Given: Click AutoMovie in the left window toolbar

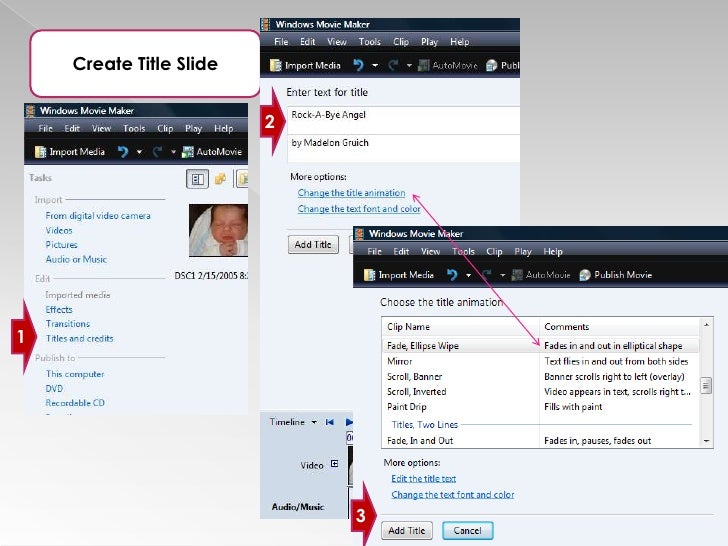Looking at the screenshot, I should point(212,152).
